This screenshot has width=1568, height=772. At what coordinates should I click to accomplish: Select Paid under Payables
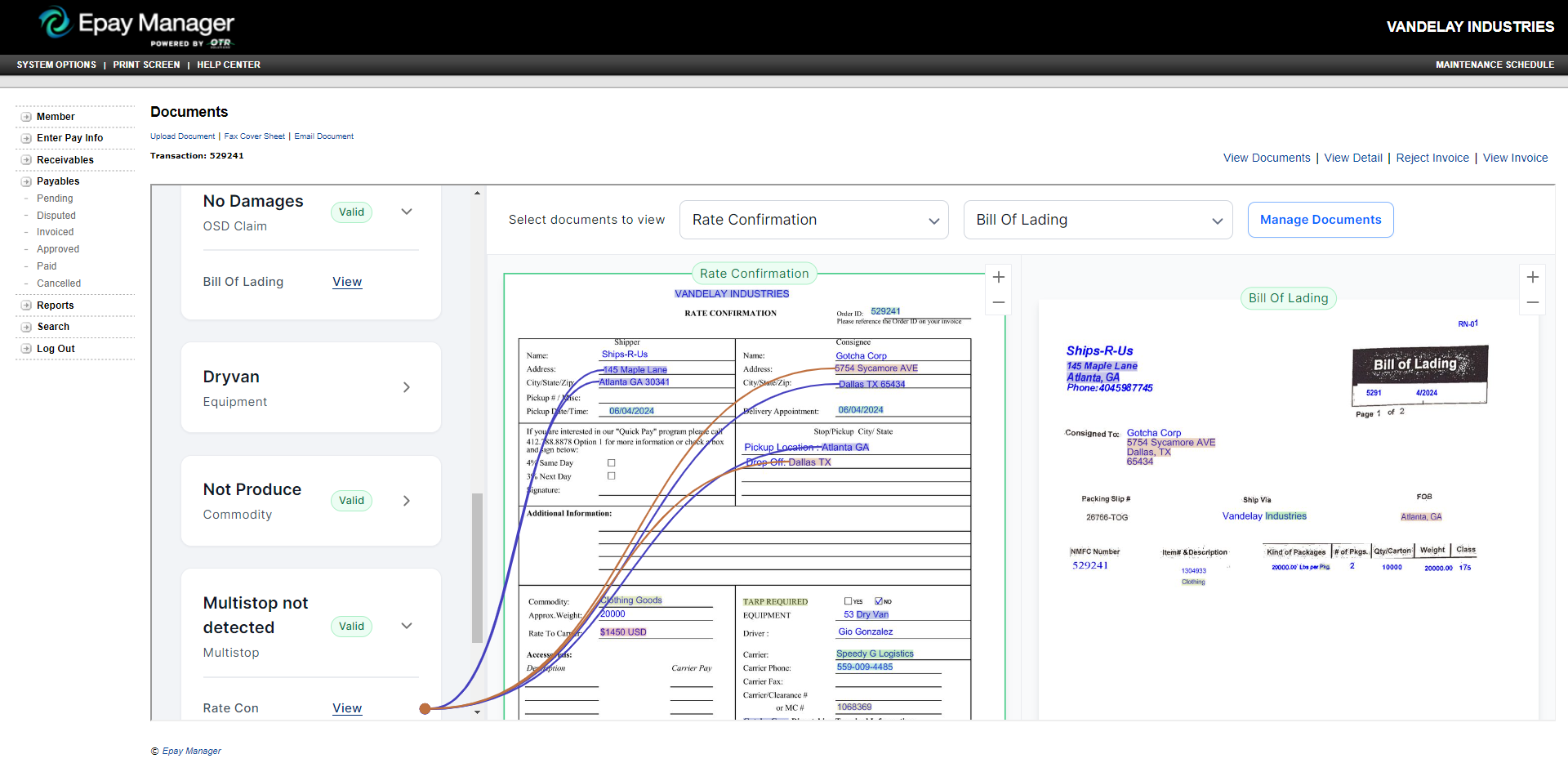click(x=47, y=266)
